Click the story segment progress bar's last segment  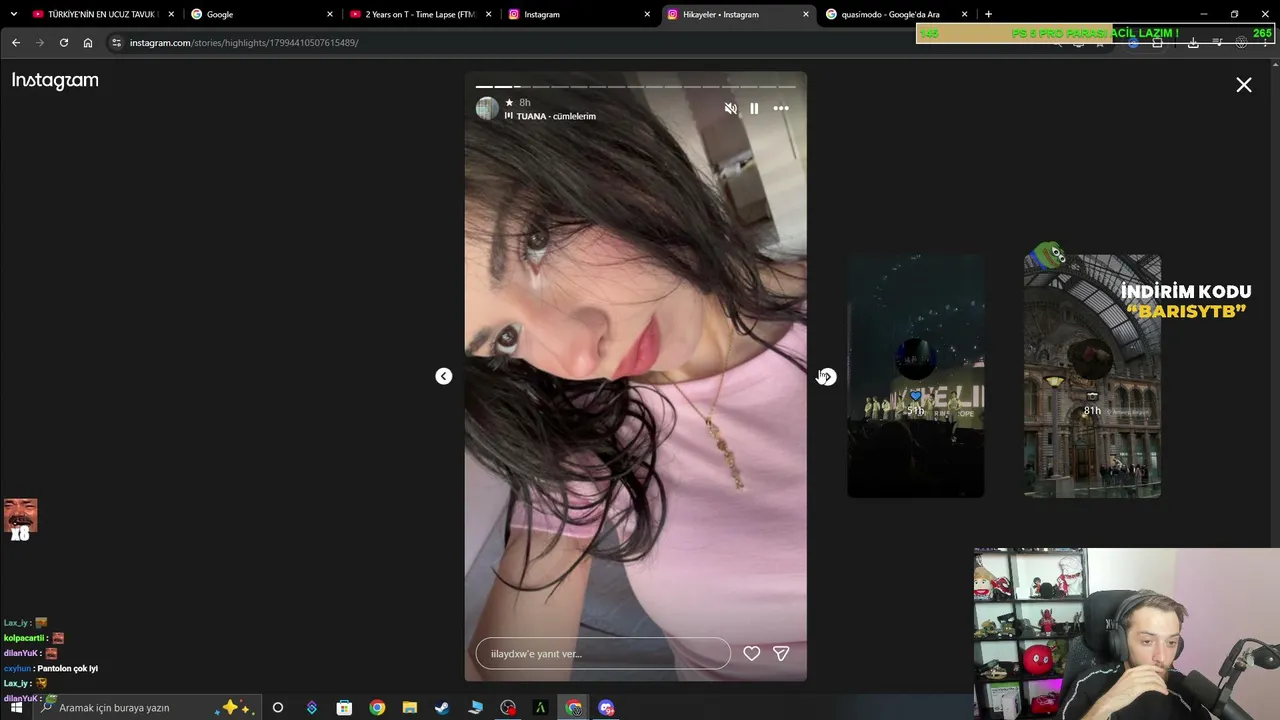(786, 87)
